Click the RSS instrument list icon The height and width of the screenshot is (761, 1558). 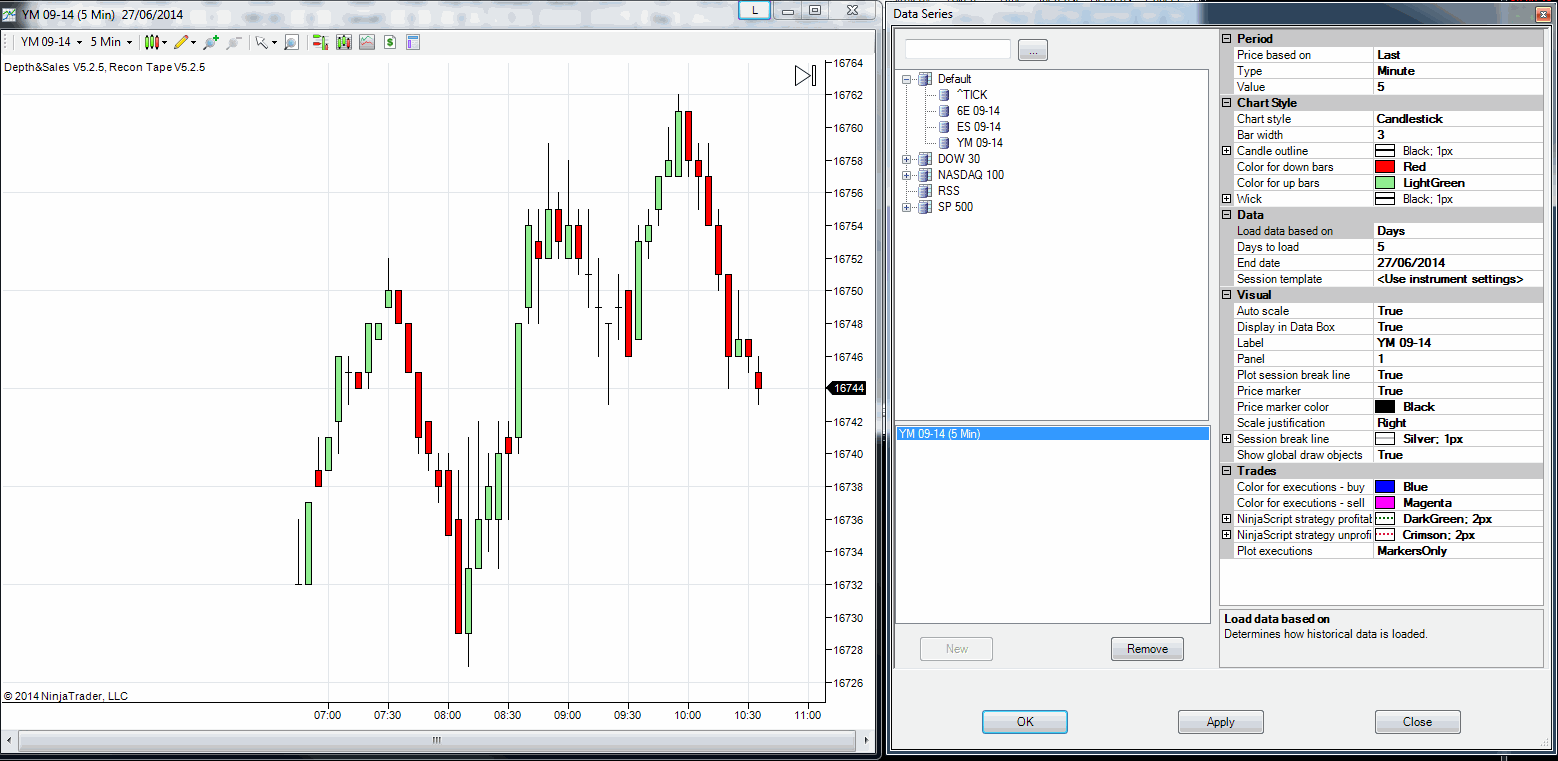click(x=925, y=191)
